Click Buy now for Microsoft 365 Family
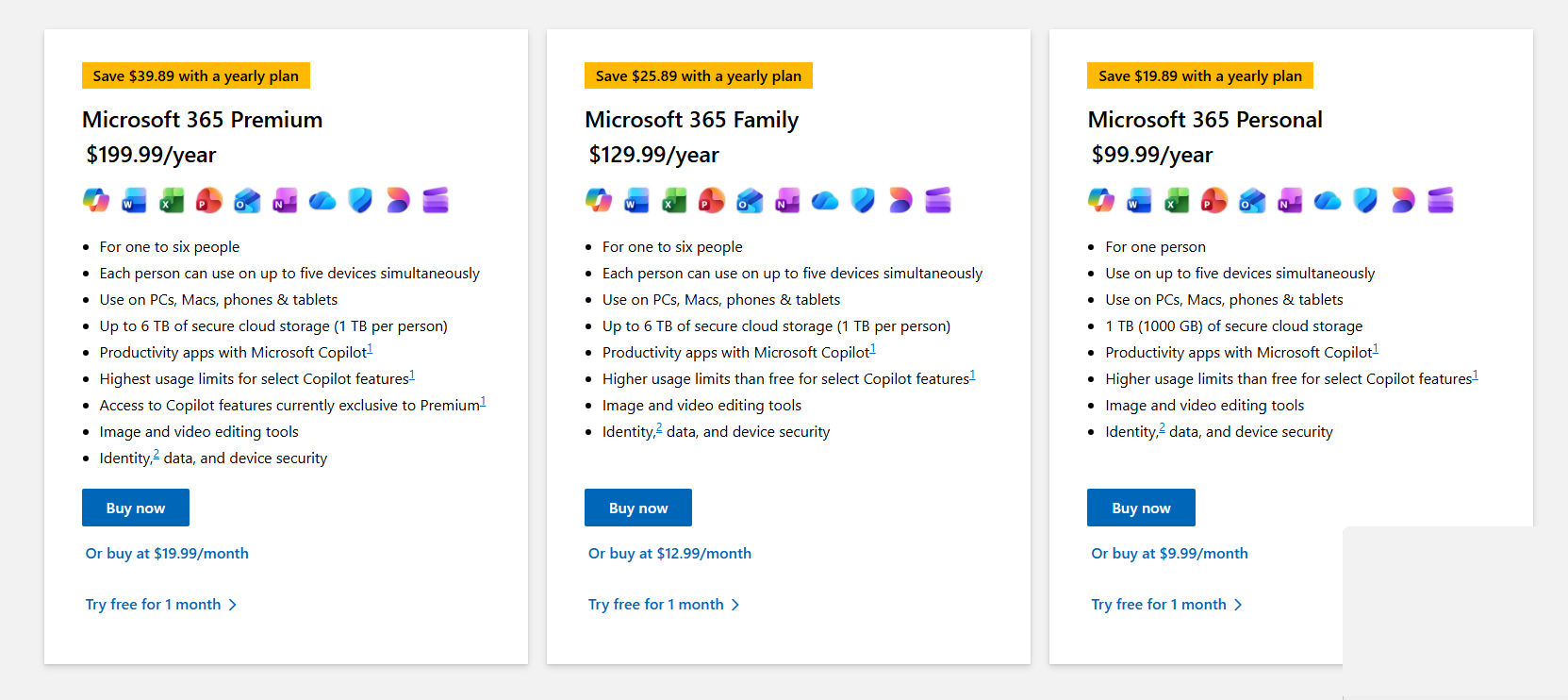 point(638,508)
